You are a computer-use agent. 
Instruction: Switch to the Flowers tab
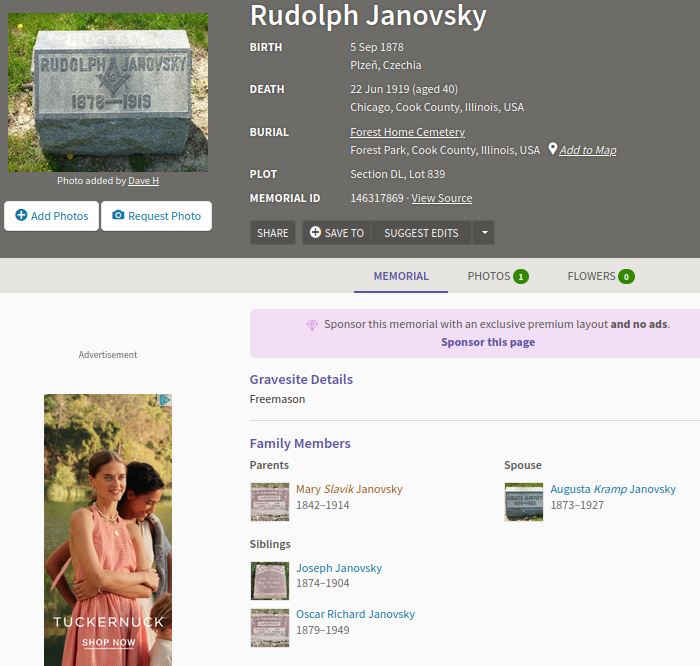point(600,276)
